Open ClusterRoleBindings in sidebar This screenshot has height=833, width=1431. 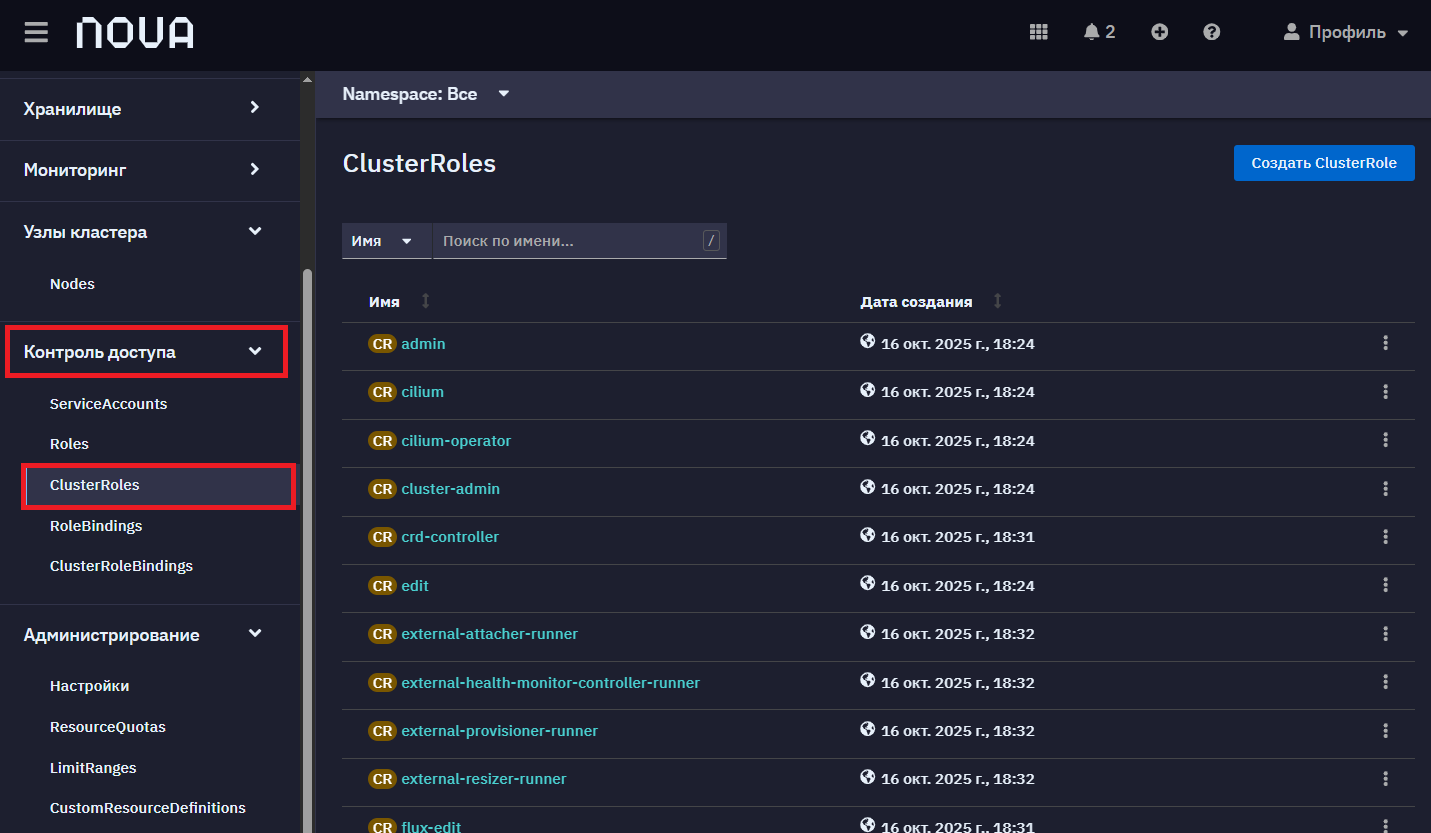click(x=121, y=566)
